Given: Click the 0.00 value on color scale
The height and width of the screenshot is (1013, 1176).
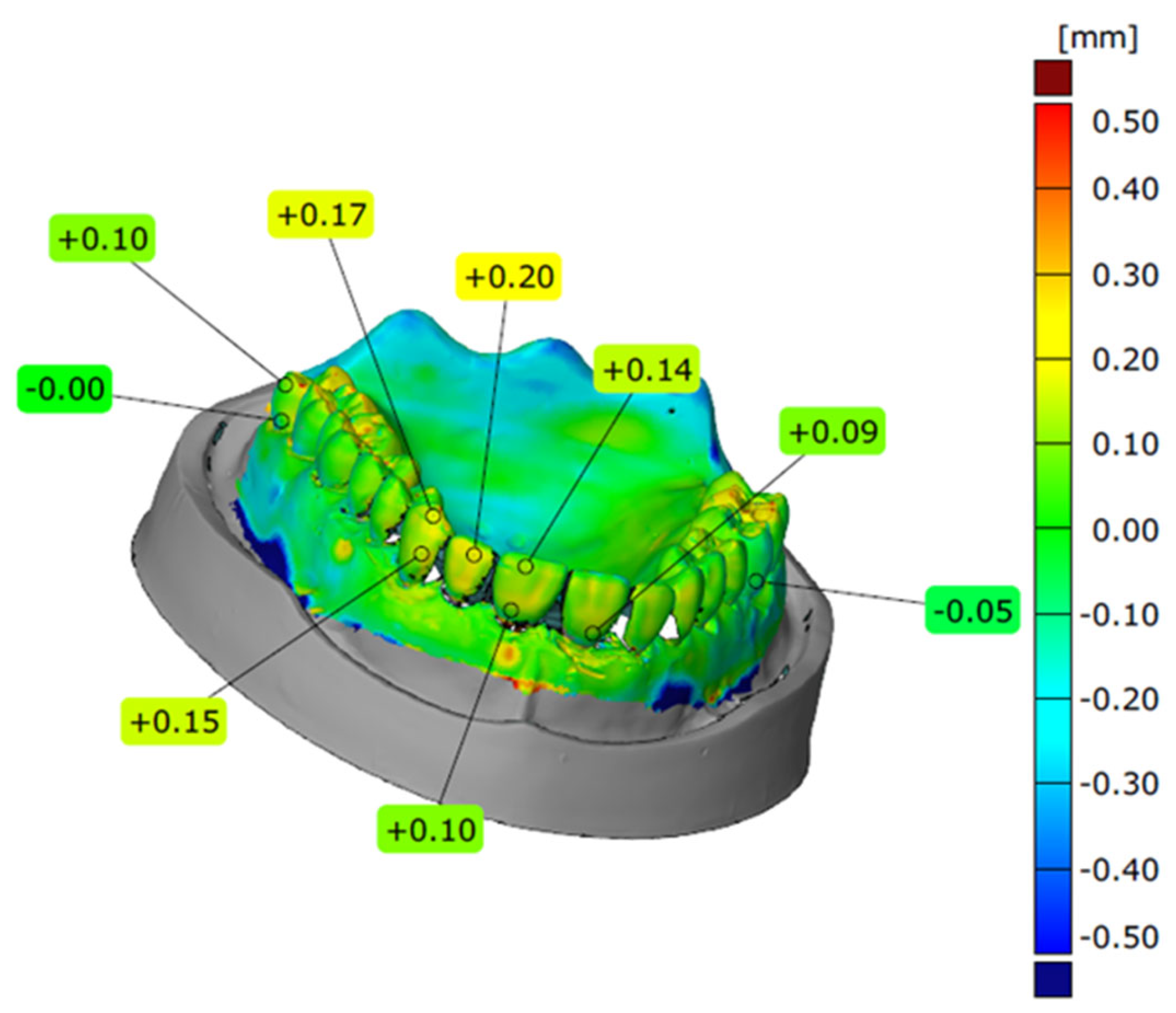Looking at the screenshot, I should 1125,530.
